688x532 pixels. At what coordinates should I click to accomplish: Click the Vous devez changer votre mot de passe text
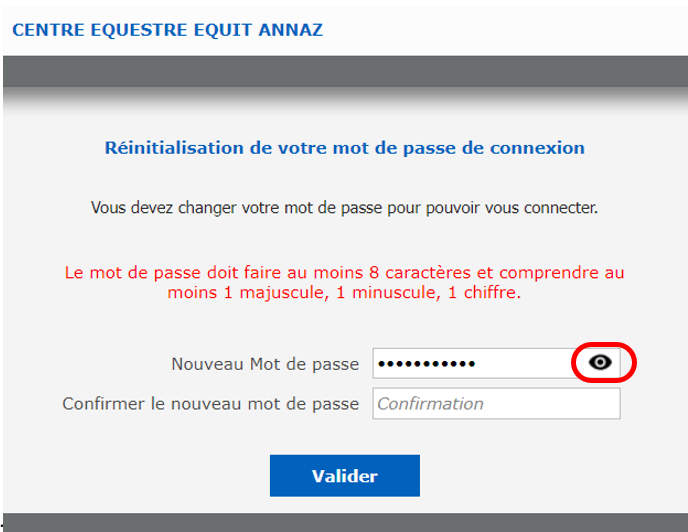[x=344, y=208]
